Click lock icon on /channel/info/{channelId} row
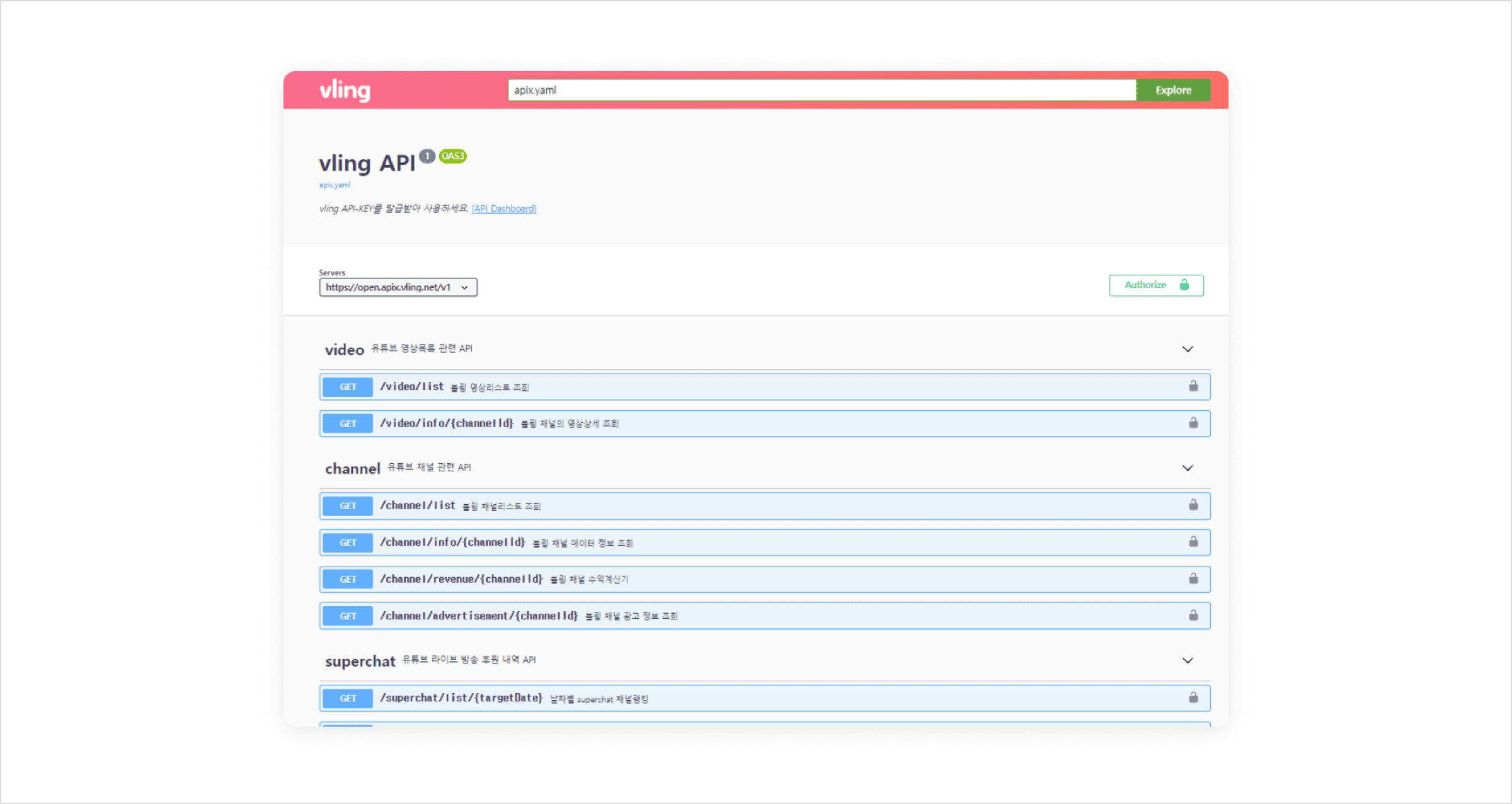 click(1193, 542)
